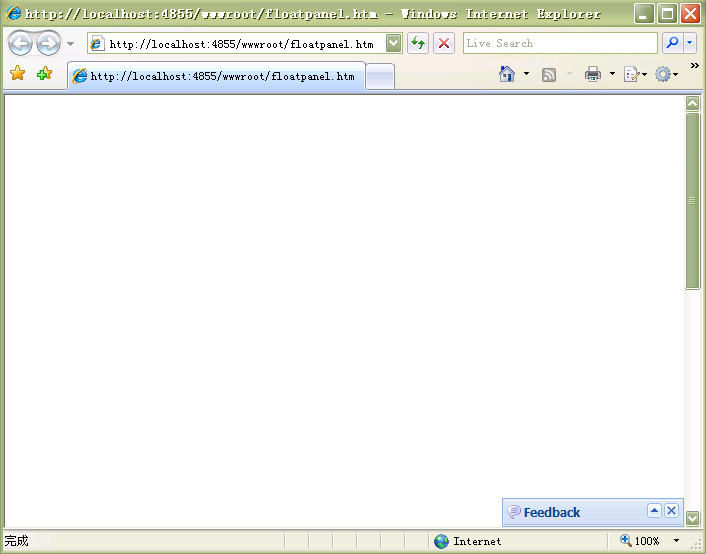
Task: Click the scroll up arrow
Action: pyautogui.click(x=692, y=103)
